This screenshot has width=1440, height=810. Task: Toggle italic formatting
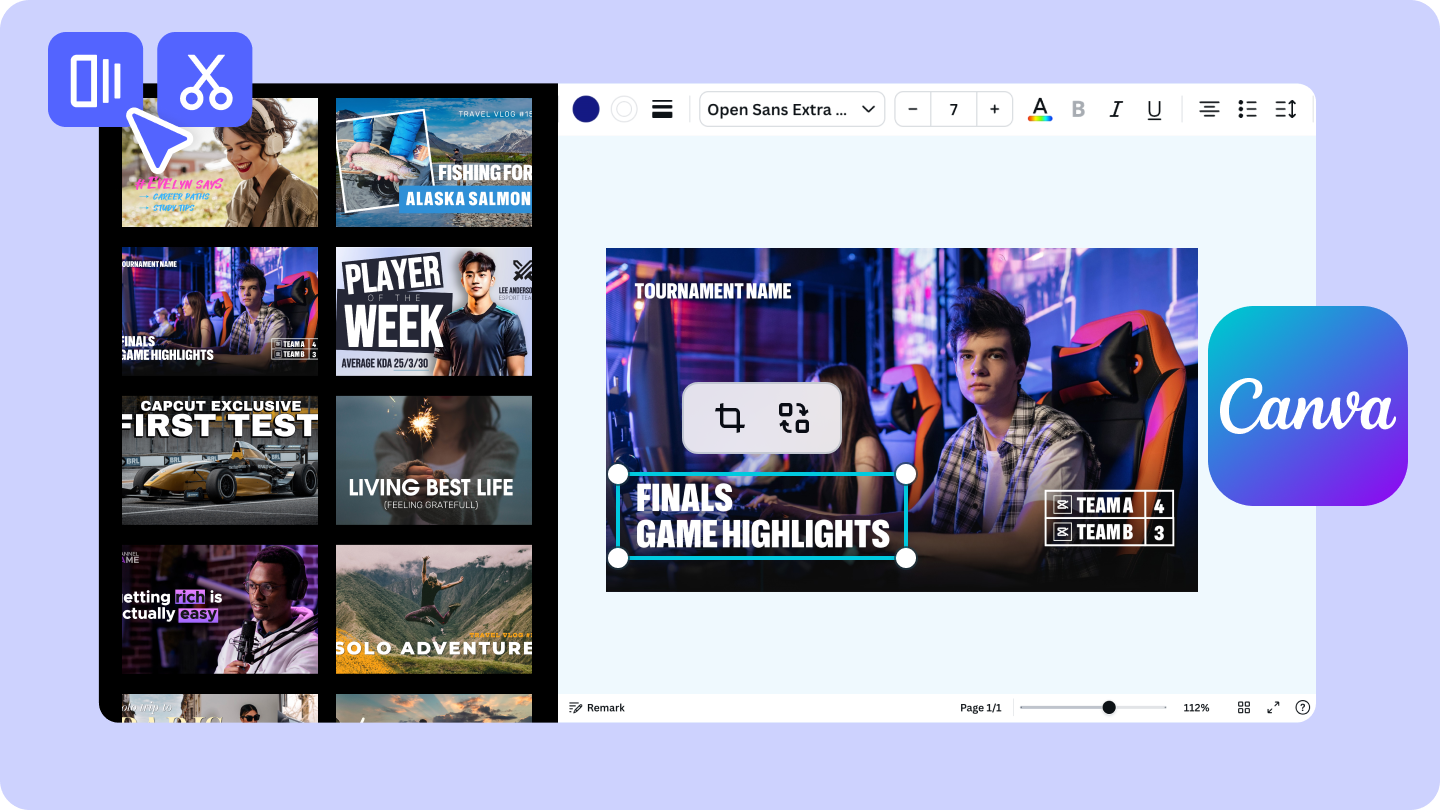(1116, 110)
